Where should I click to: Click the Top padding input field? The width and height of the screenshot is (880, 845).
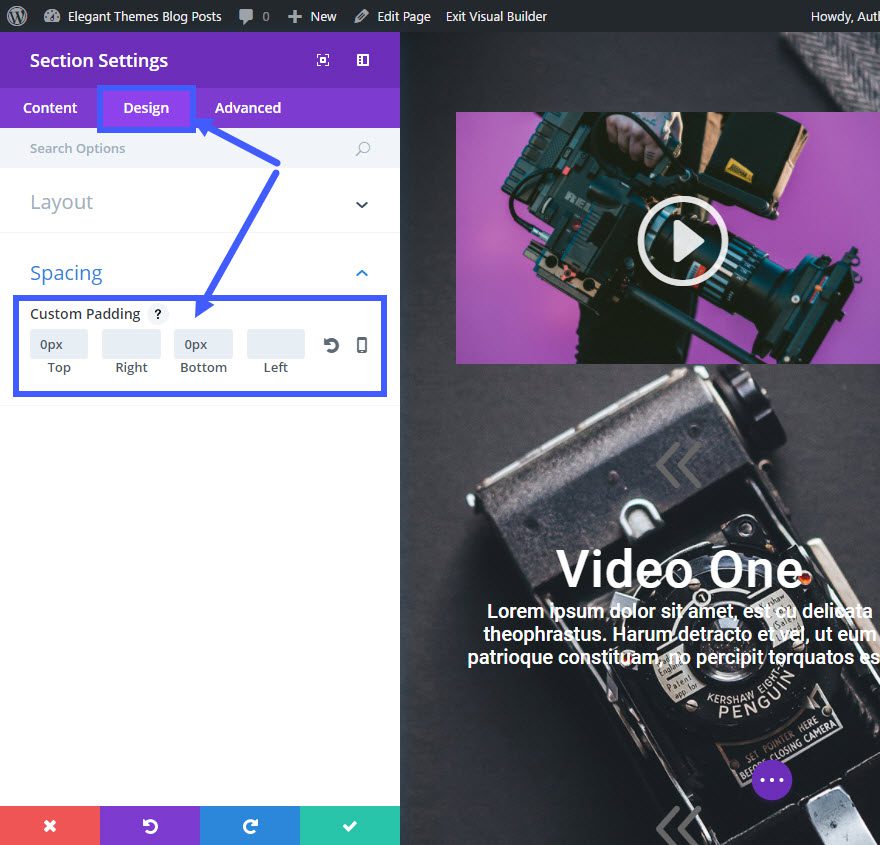point(58,343)
